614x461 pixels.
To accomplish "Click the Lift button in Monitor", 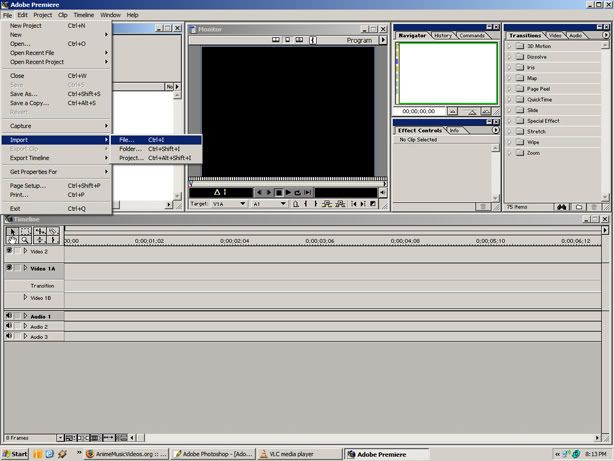I will (x=327, y=204).
